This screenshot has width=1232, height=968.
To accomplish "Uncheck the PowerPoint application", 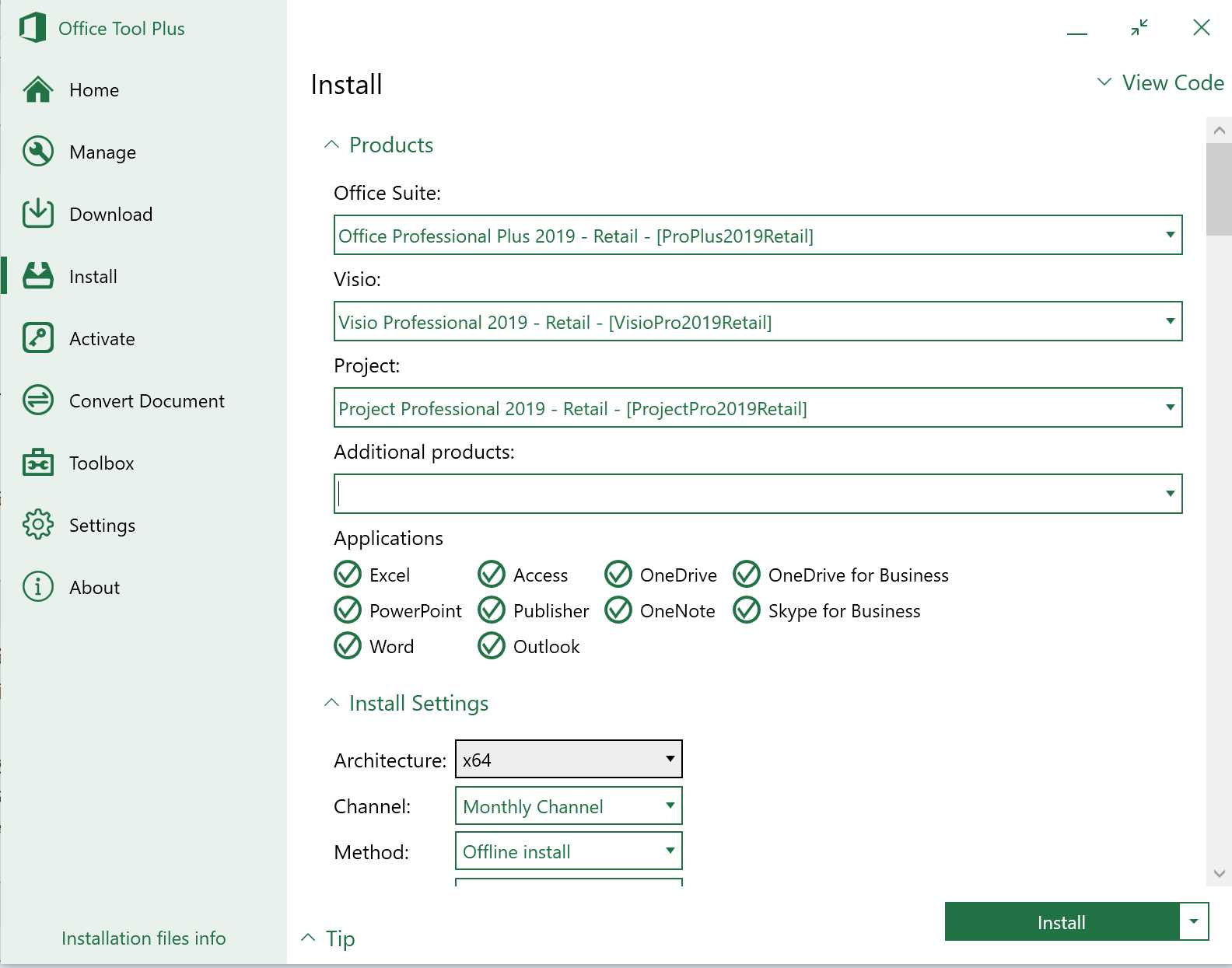I will 348,610.
